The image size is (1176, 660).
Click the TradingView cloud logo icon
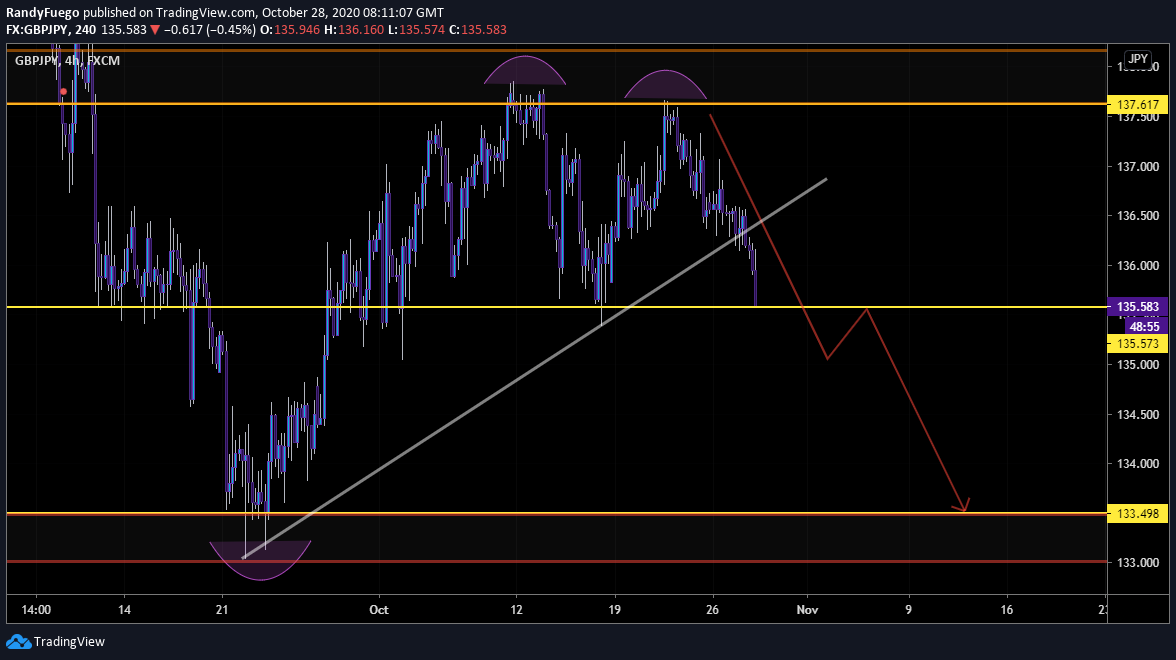pos(19,642)
